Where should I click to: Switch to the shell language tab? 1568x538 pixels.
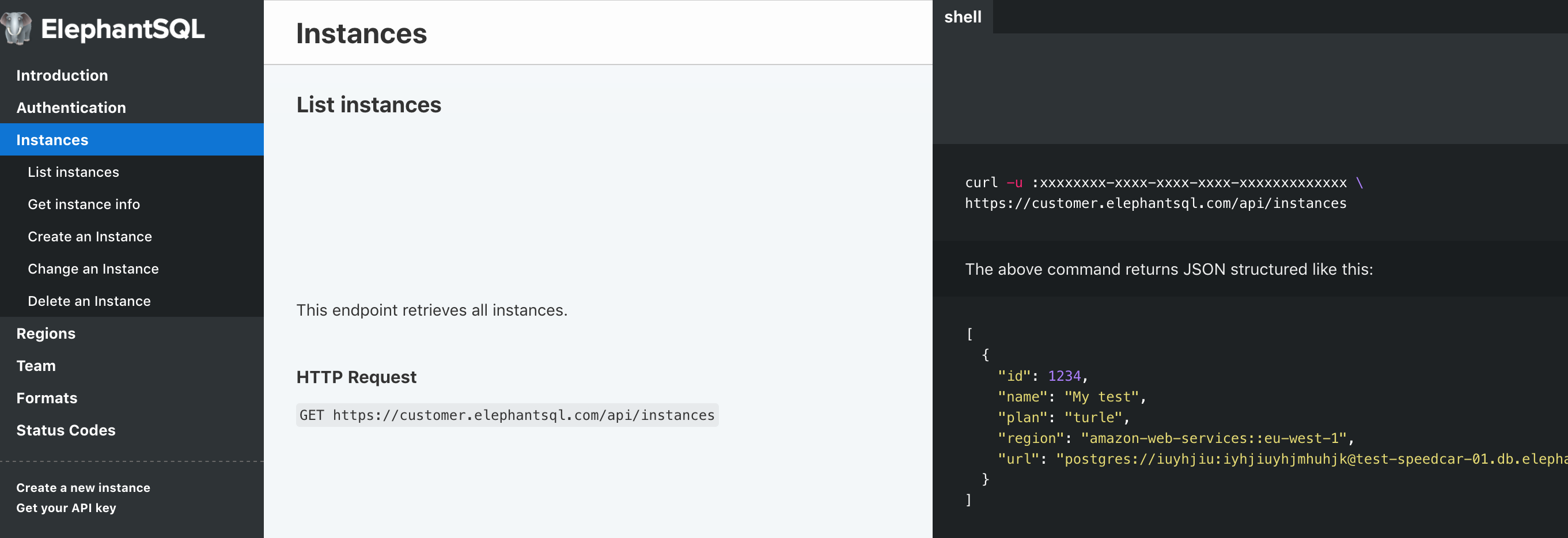(963, 17)
